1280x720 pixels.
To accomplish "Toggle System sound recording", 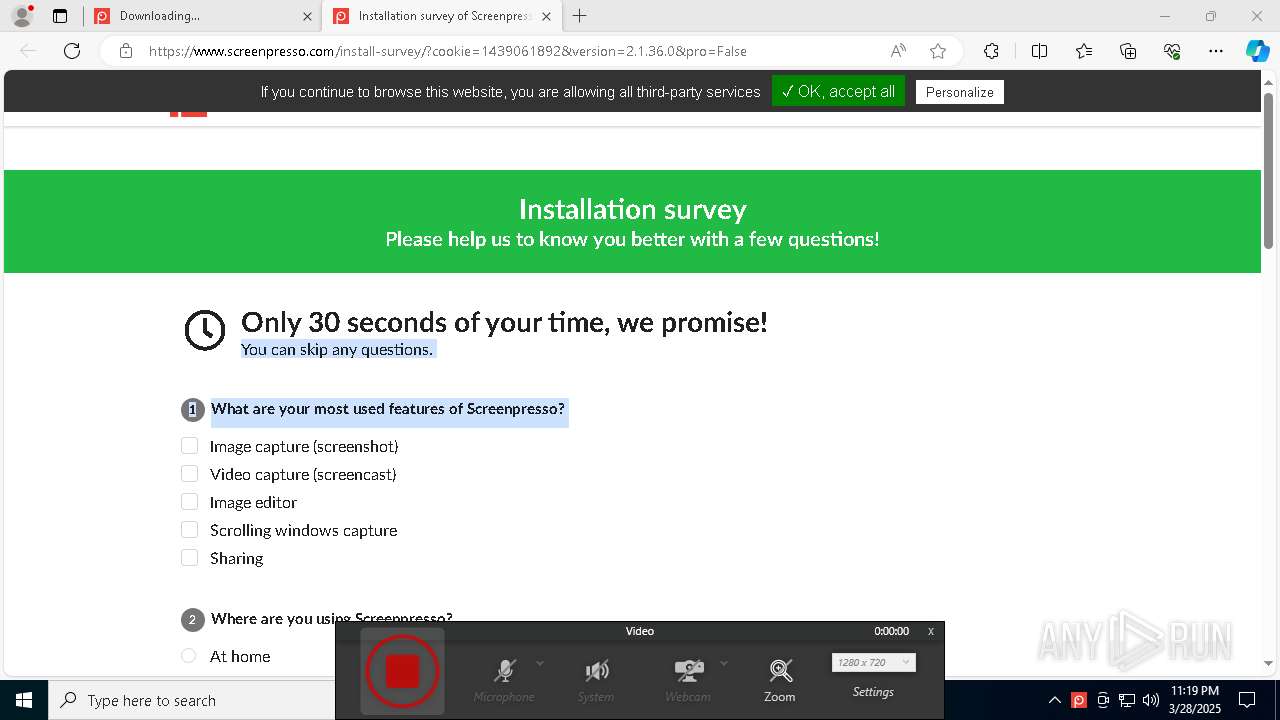I will click(596, 679).
